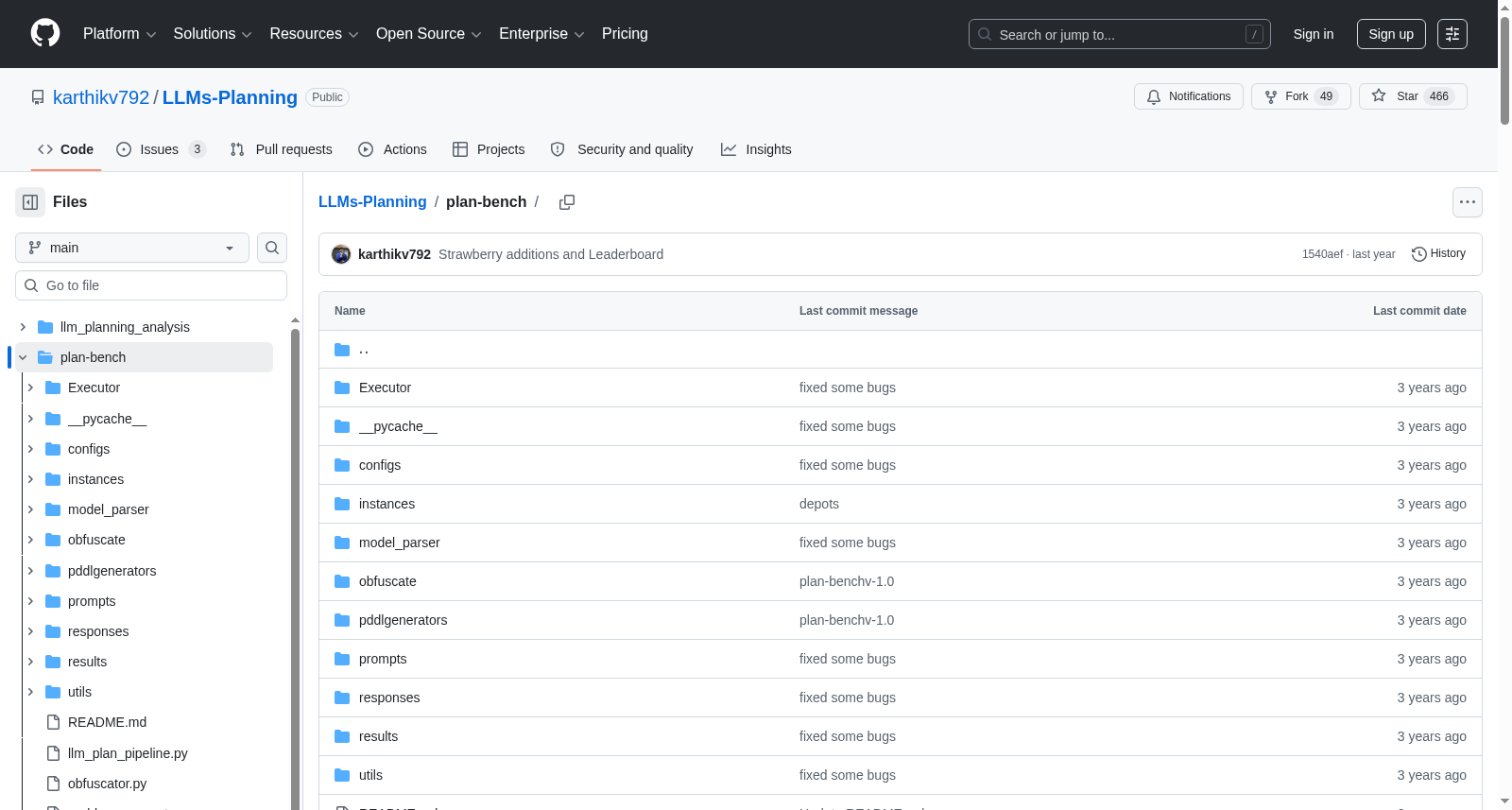This screenshot has height=810, width=1512.
Task: Click the README.md file icon in the tree
Action: click(53, 722)
